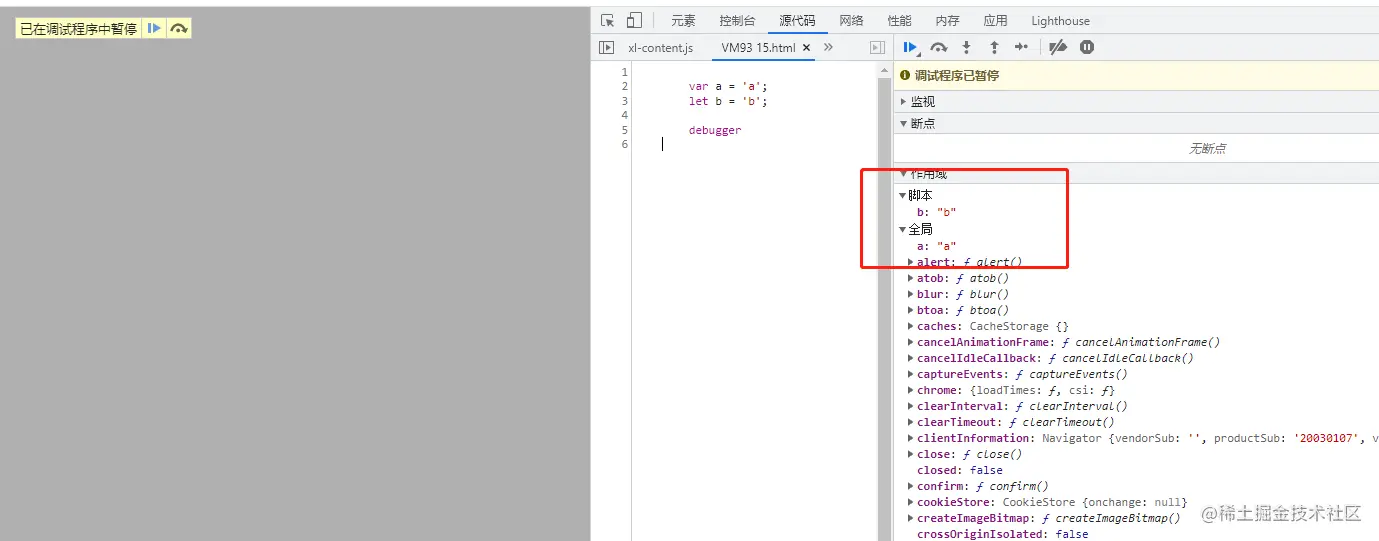Image resolution: width=1379 pixels, height=541 pixels.
Task: Click line number 2 gutter
Action: 624,86
